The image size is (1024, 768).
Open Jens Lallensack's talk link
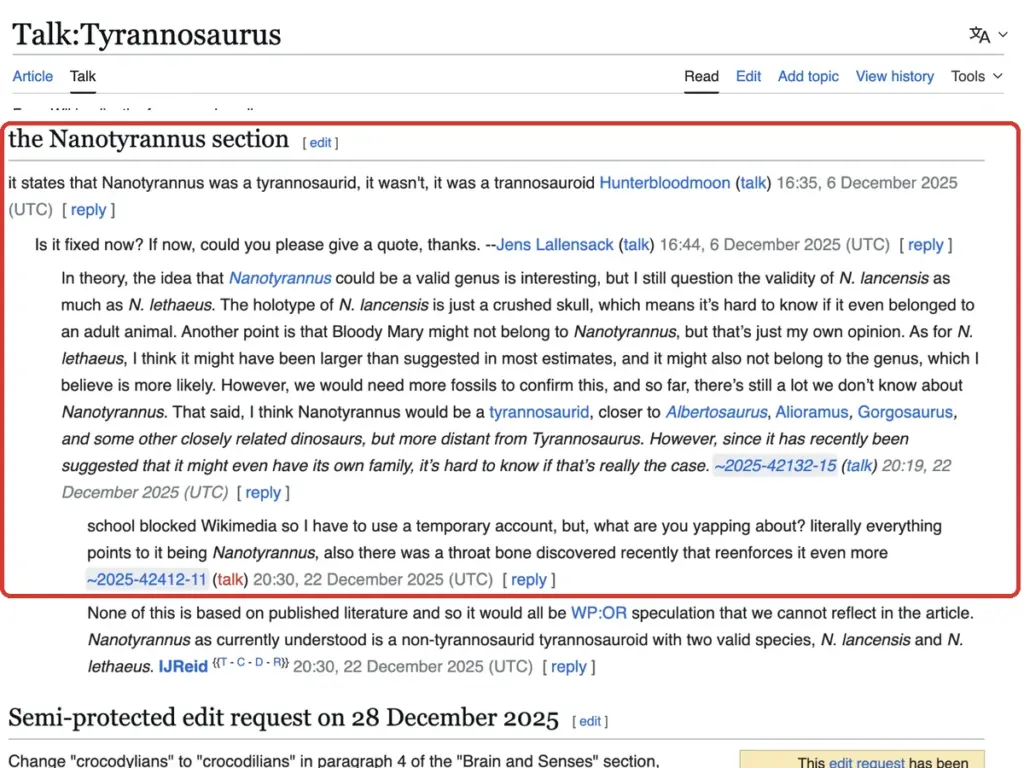[x=636, y=245]
